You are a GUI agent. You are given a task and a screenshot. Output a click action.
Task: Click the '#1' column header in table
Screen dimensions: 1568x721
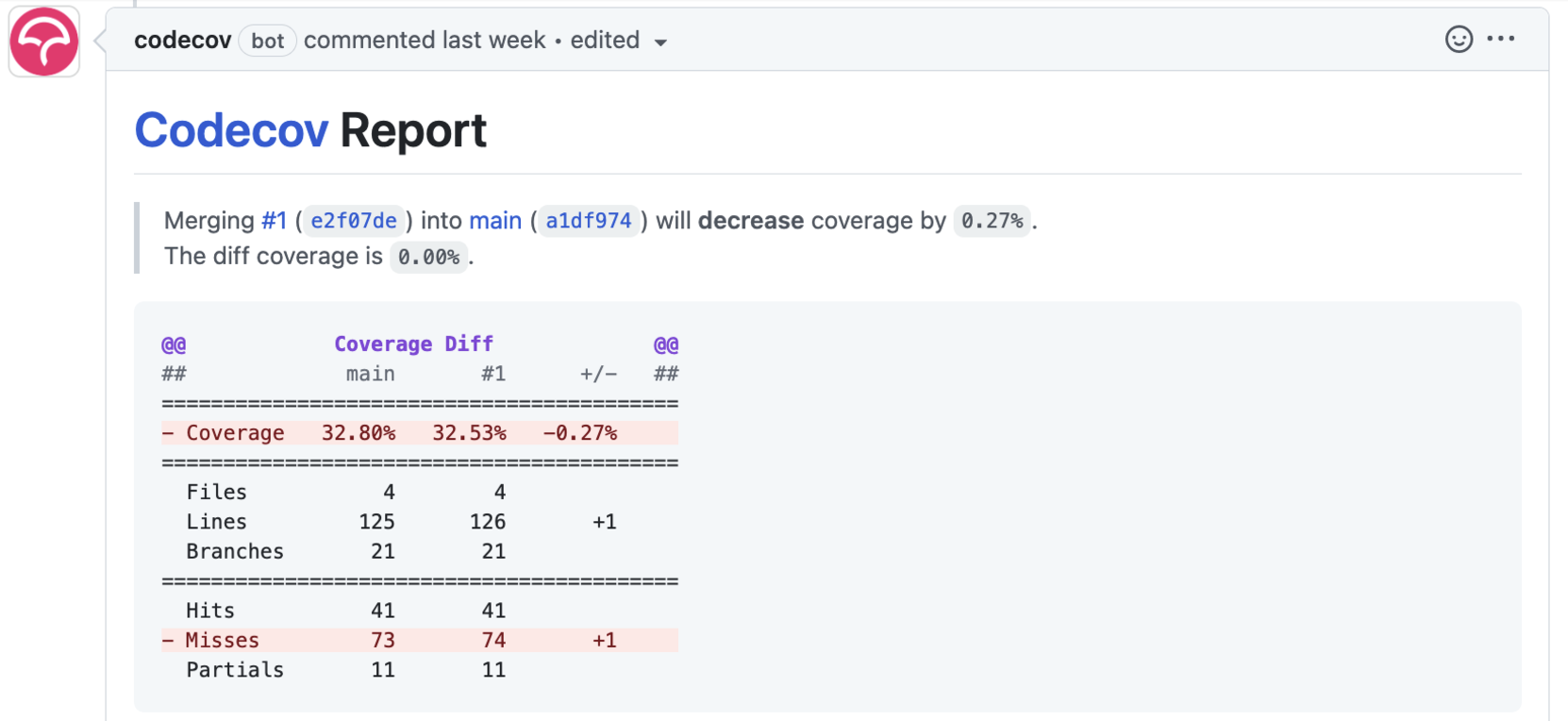[x=493, y=375]
